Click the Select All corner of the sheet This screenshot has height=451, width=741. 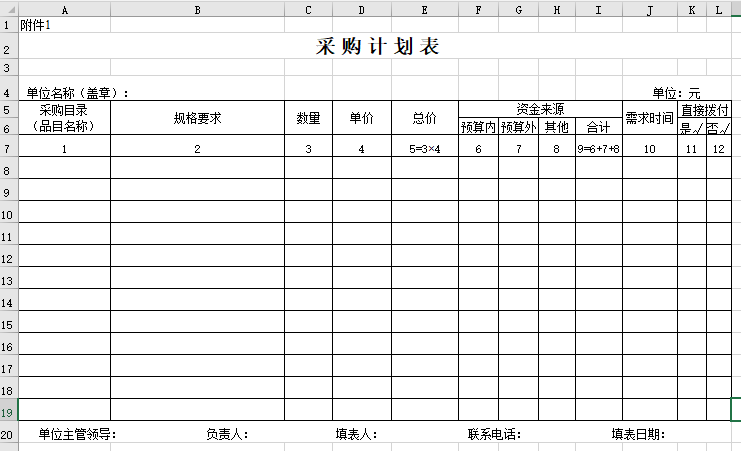(8, 9)
